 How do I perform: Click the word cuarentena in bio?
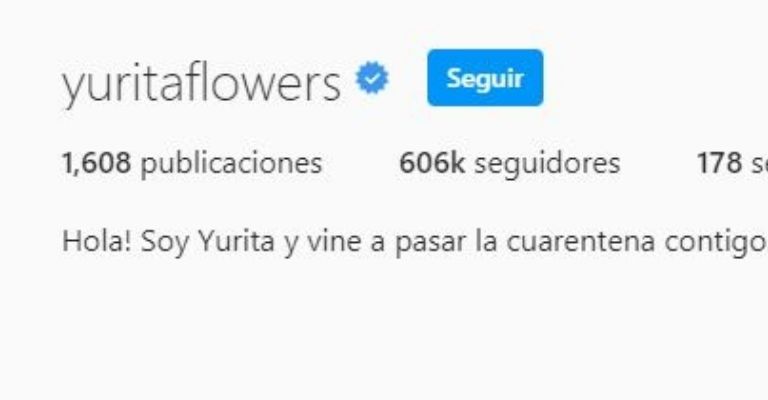[580, 241]
